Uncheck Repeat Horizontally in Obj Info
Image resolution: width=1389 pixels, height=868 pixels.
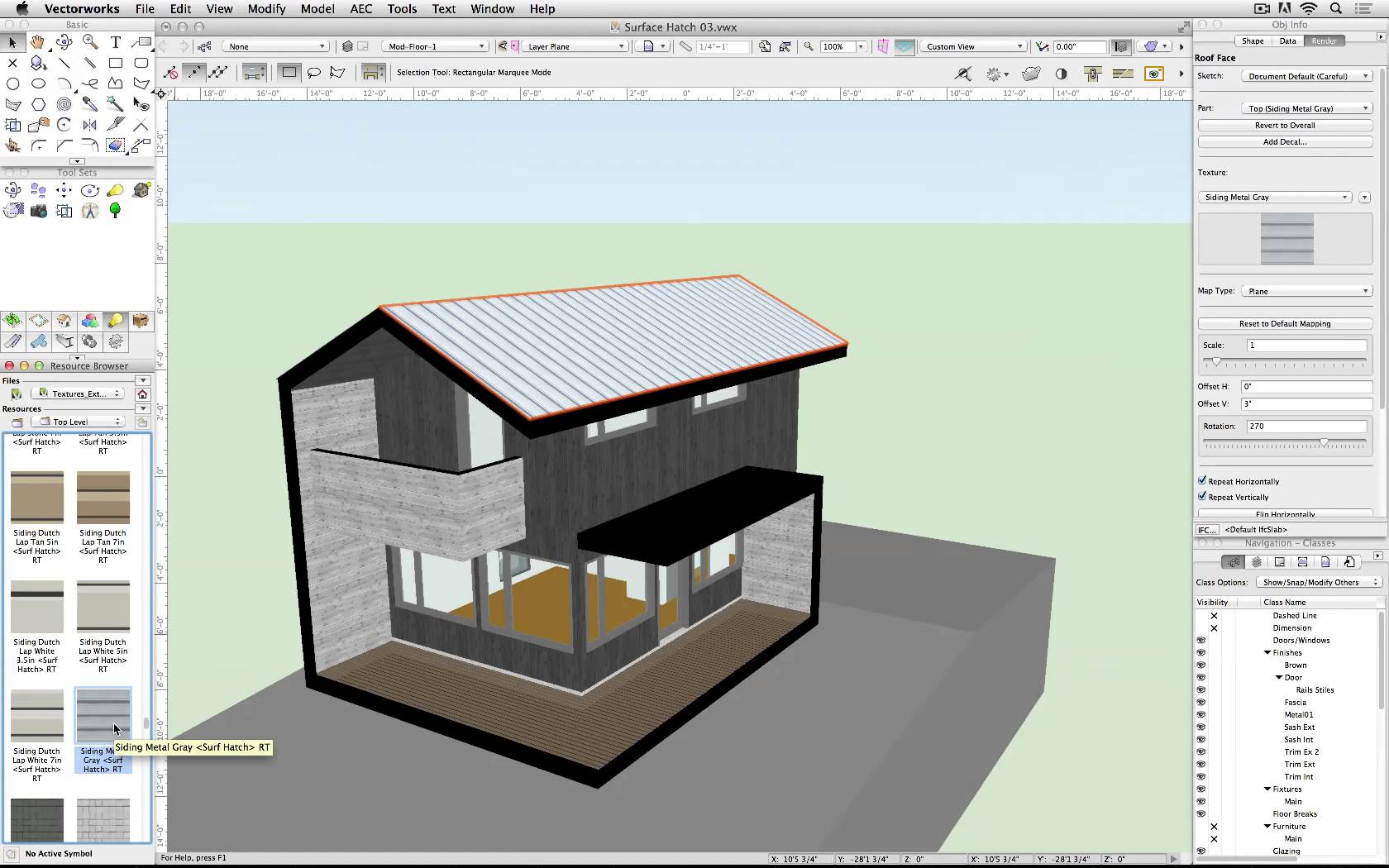(1203, 480)
